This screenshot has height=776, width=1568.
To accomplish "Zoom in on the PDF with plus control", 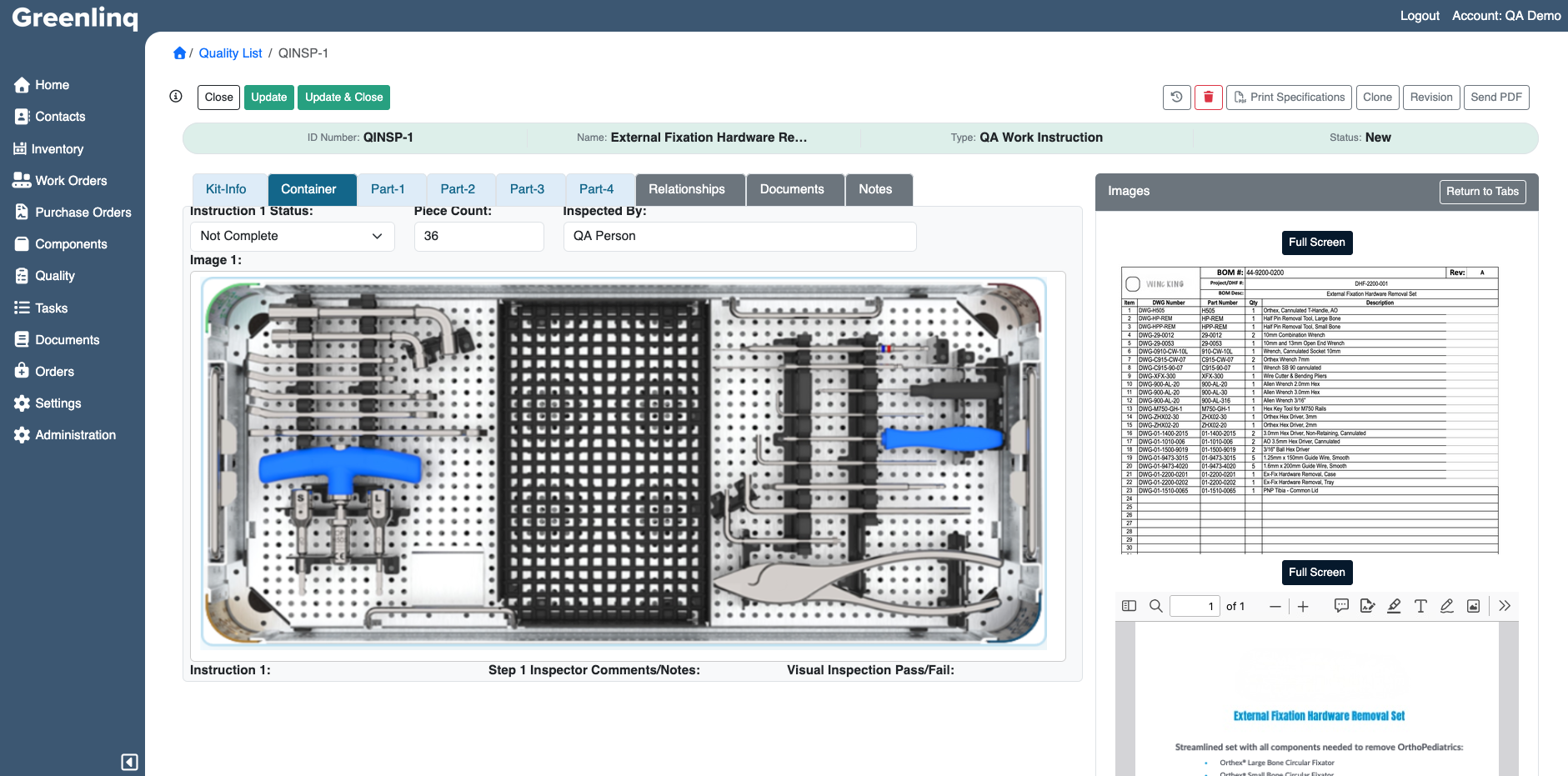I will (x=1303, y=606).
